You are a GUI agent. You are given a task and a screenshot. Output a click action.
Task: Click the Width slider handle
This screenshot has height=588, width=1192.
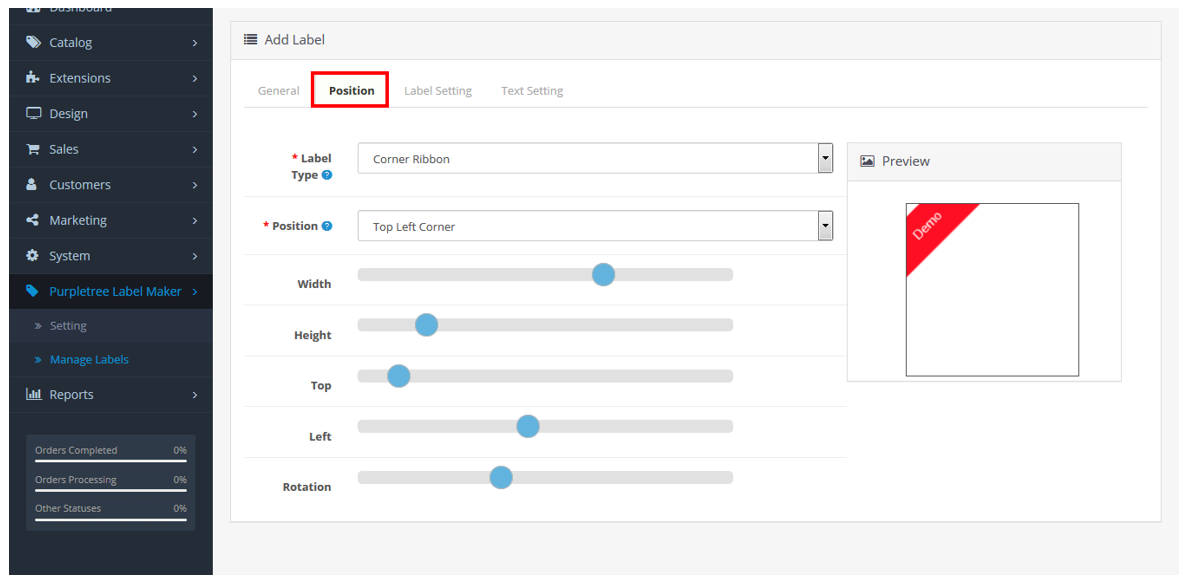coord(603,275)
